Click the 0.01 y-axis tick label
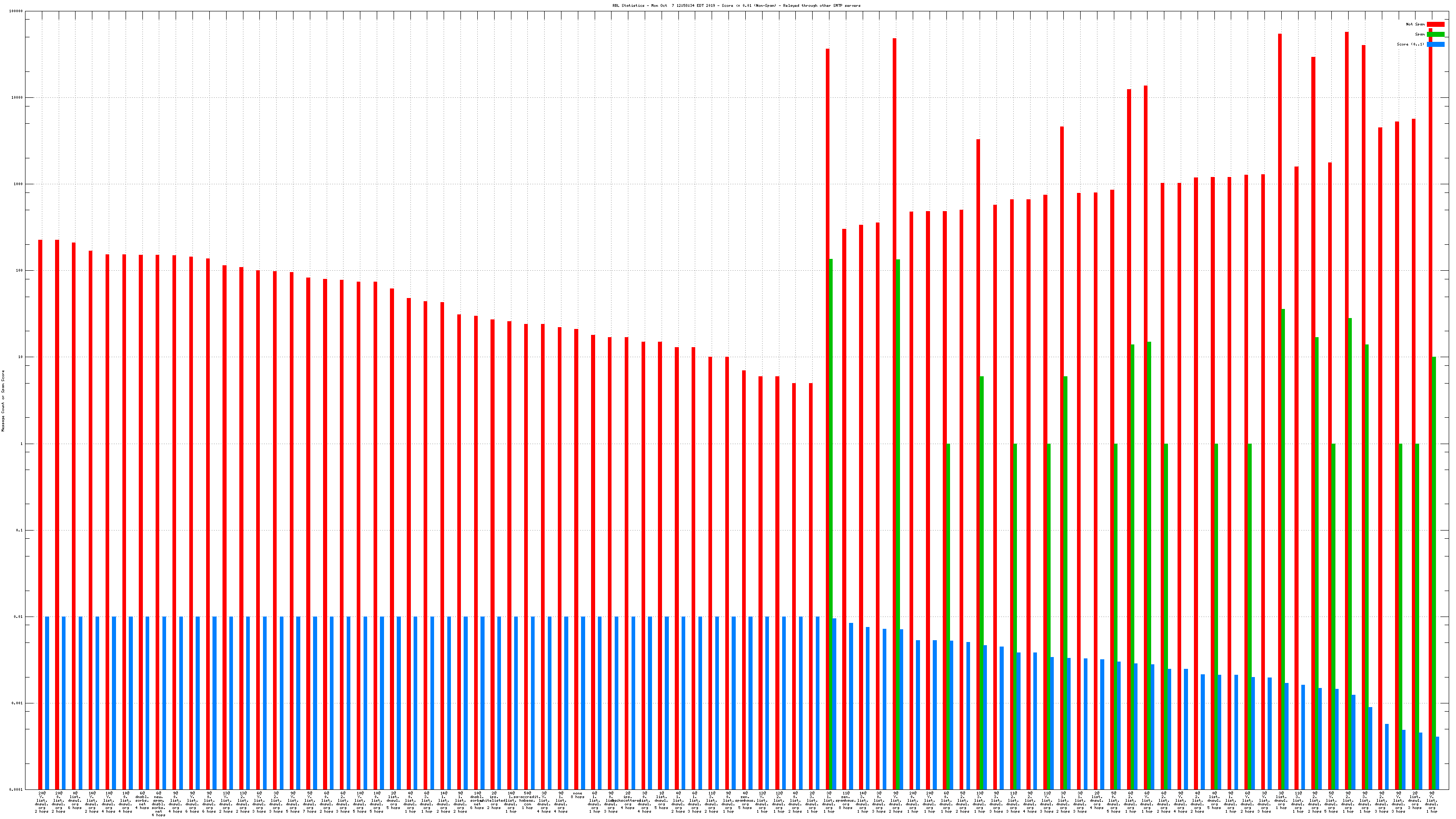Viewport: 1456px width, 819px height. coord(18,617)
